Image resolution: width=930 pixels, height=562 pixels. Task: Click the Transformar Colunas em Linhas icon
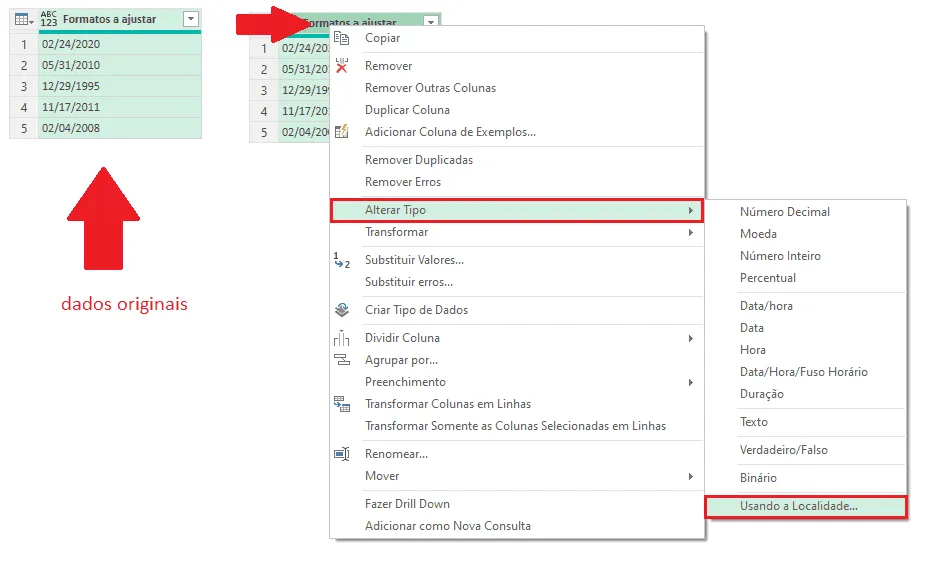coord(342,404)
